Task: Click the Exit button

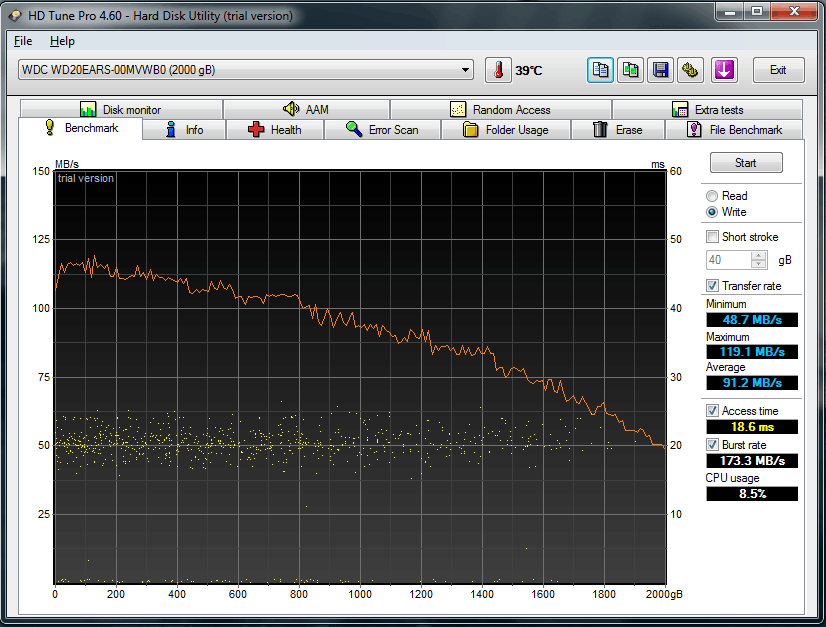Action: (779, 70)
